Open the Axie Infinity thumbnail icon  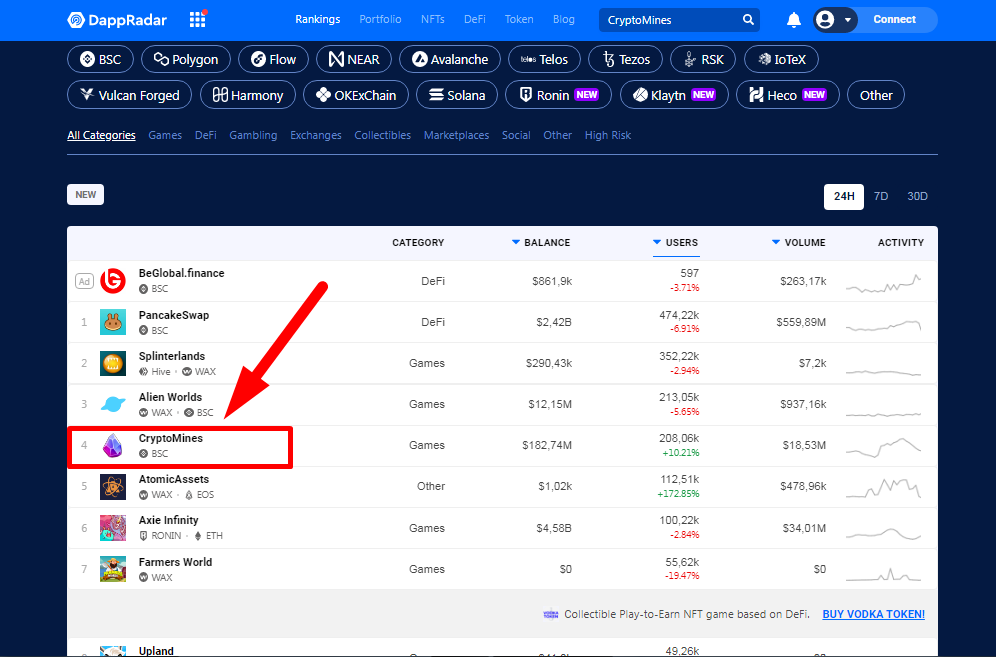pyautogui.click(x=113, y=528)
